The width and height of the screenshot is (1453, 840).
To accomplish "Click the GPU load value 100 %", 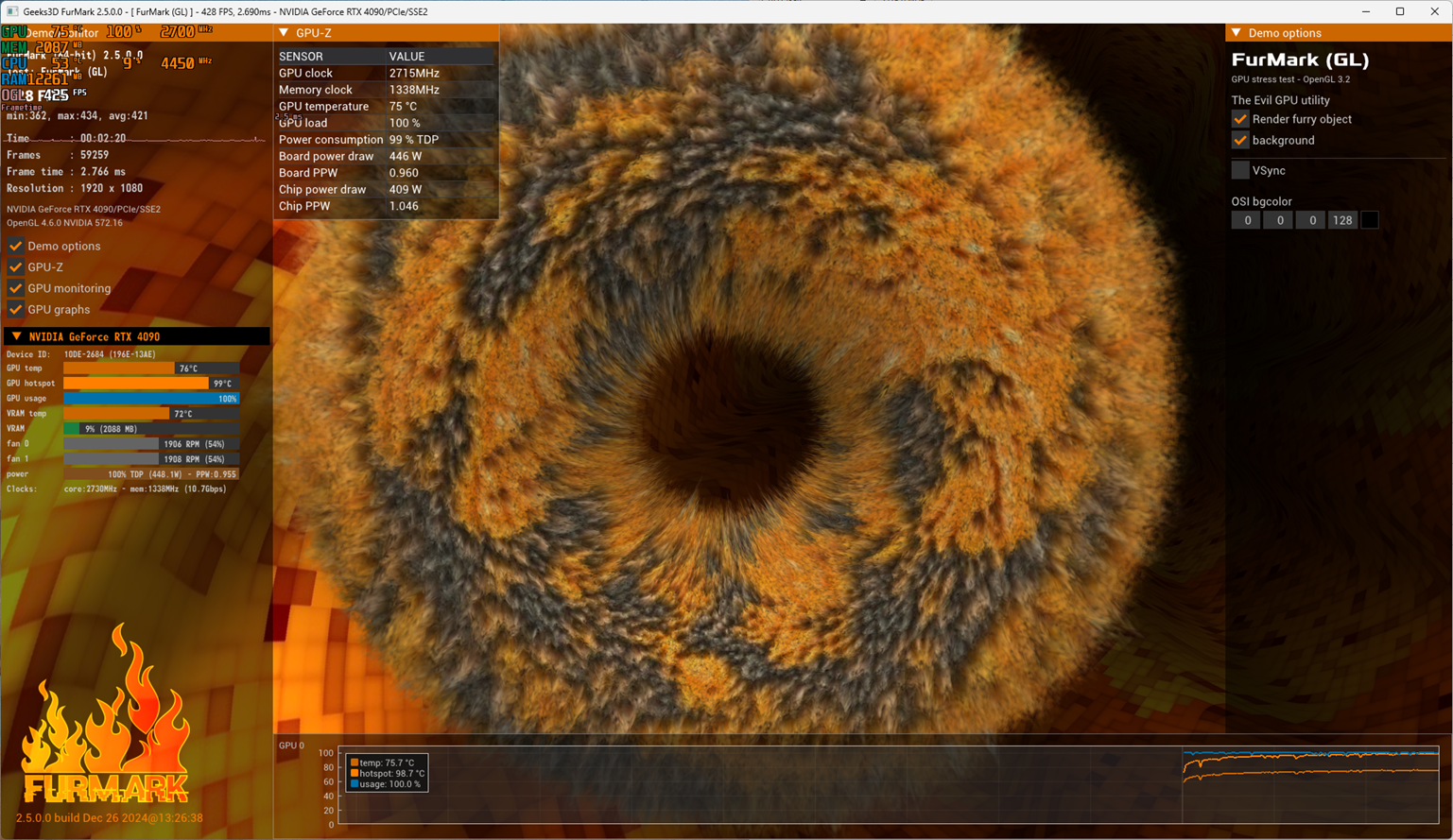I will point(405,123).
